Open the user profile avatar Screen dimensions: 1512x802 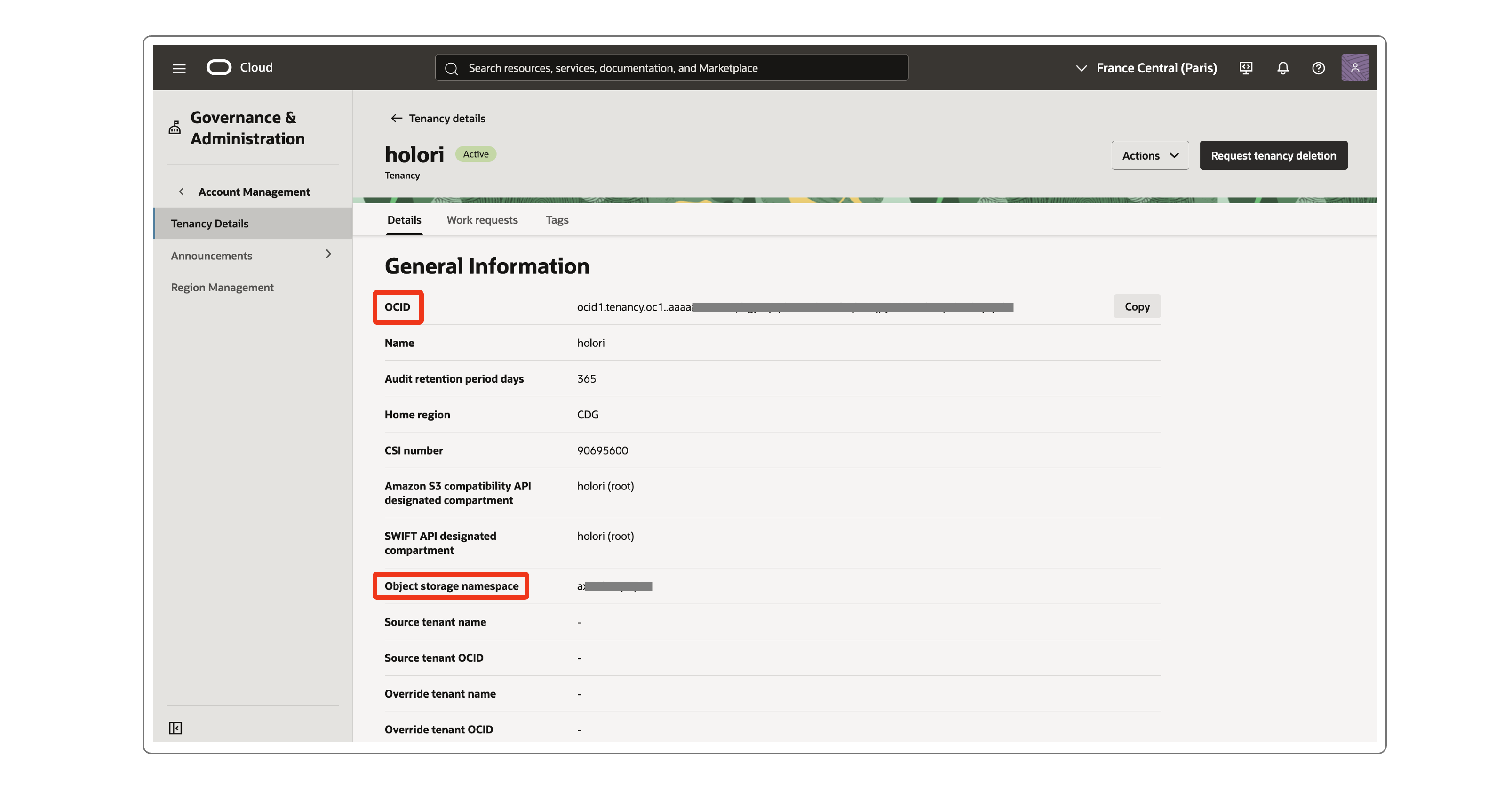tap(1355, 67)
